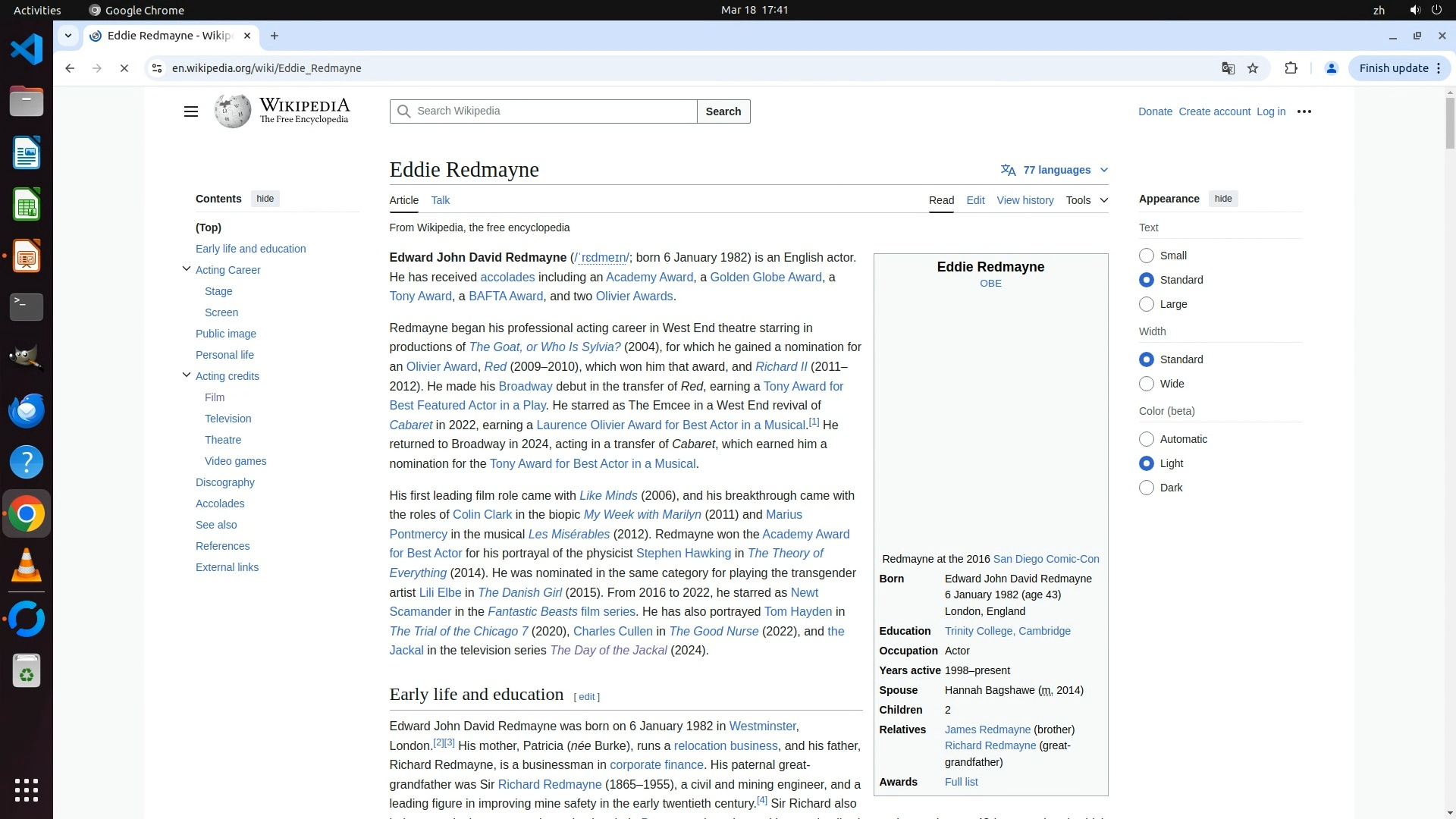Viewport: 1456px width, 819px height.
Task: Collapse Acting Career section in contents
Action: pos(187,269)
